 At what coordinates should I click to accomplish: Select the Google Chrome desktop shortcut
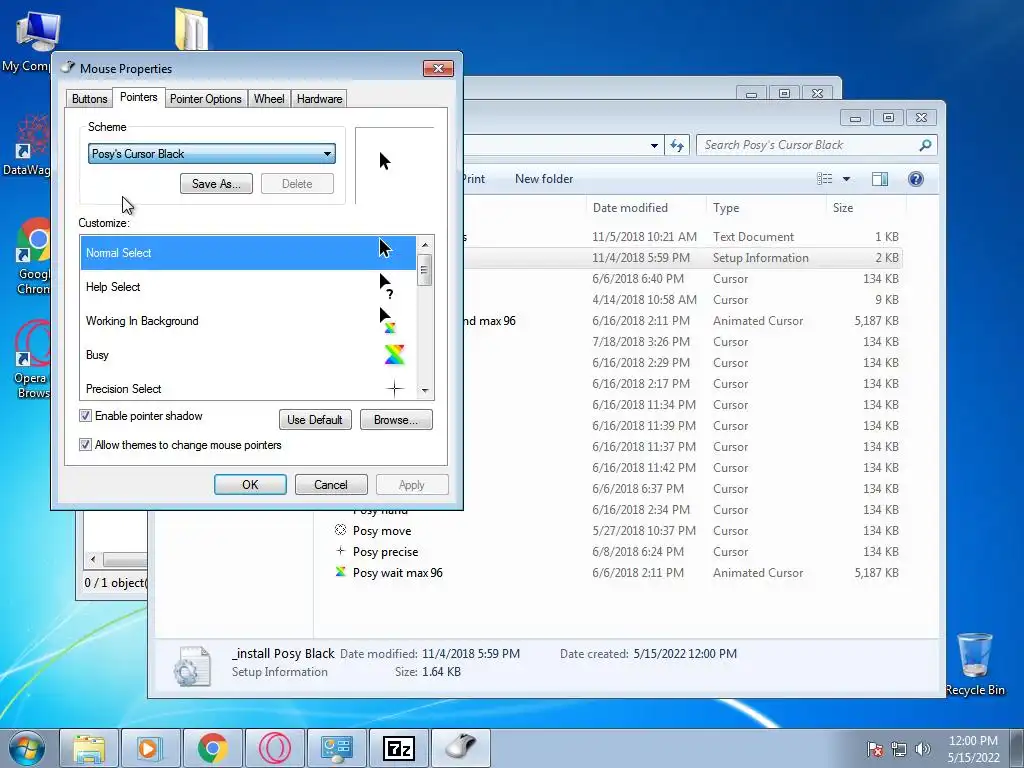tap(31, 257)
